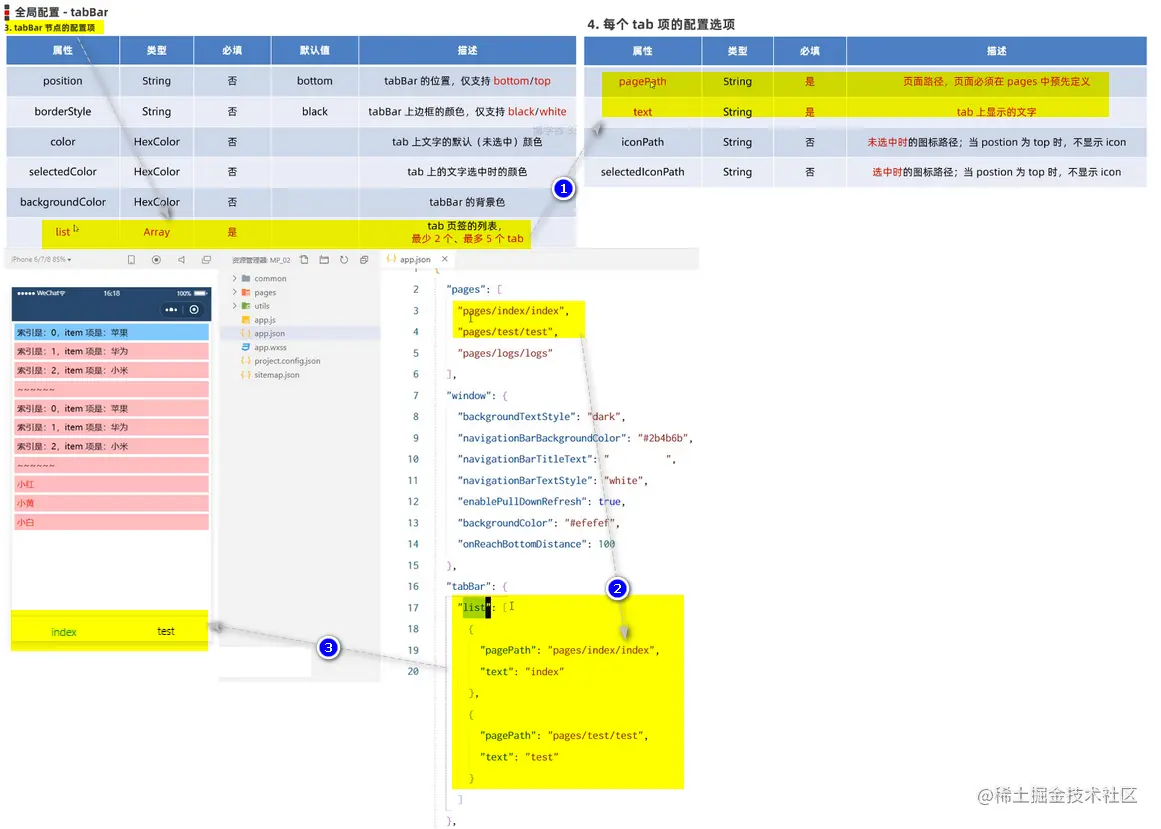Viewport: 1161px width, 829px height.
Task: Click the app.wxss file type icon
Action: 246,347
